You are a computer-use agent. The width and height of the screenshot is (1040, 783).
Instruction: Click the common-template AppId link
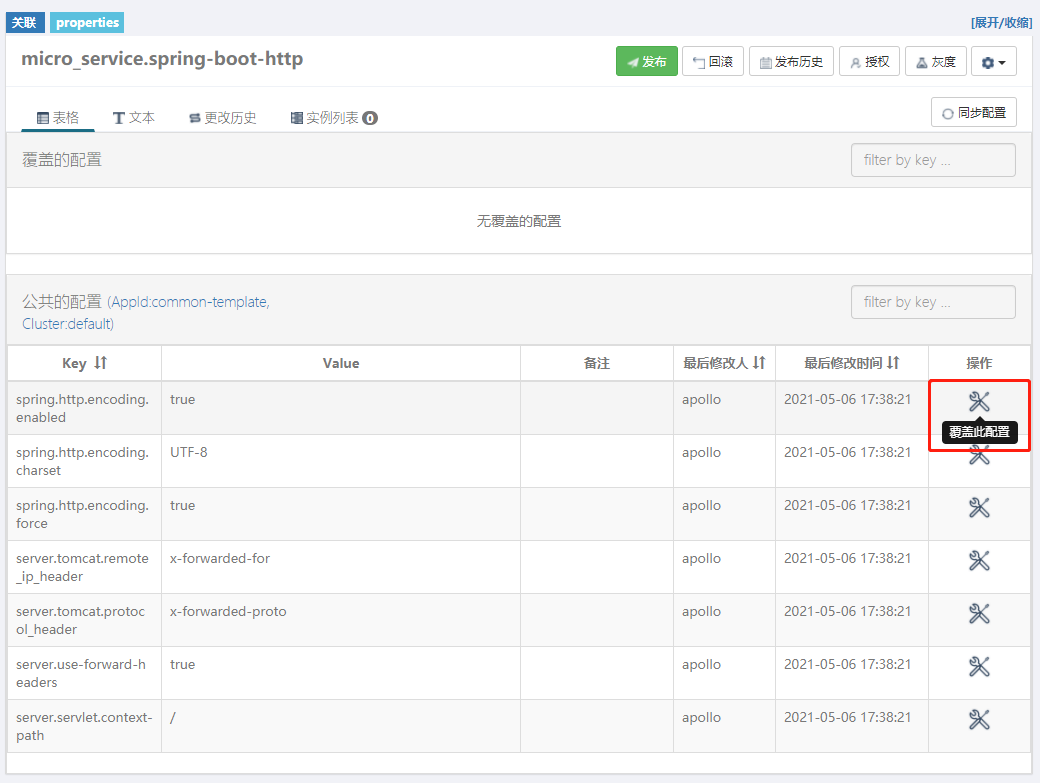tap(188, 302)
